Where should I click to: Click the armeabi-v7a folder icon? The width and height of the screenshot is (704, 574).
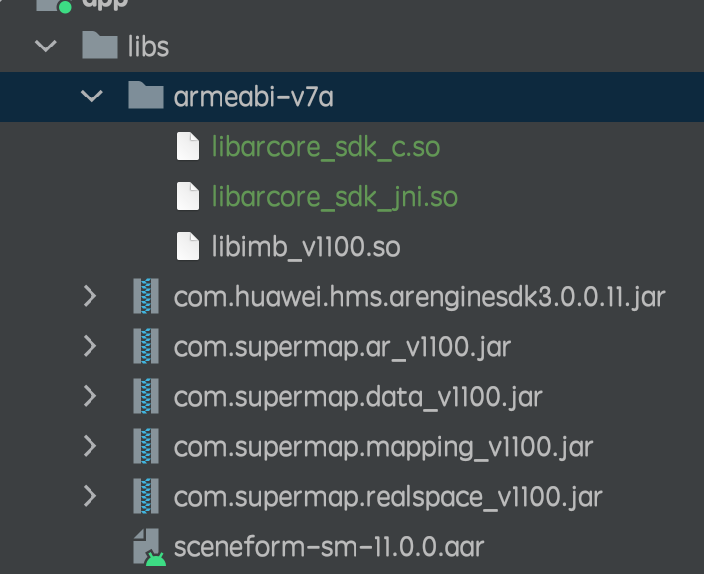point(145,95)
